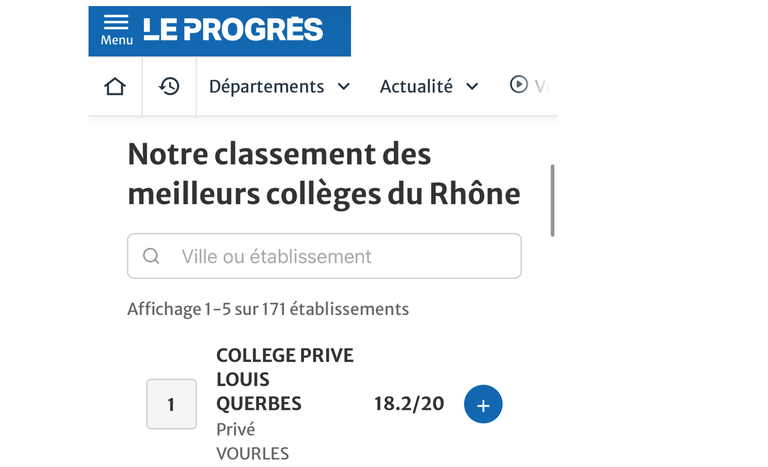
Task: Focus the 'Ville ou établissement' search field
Action: [x=340, y=256]
